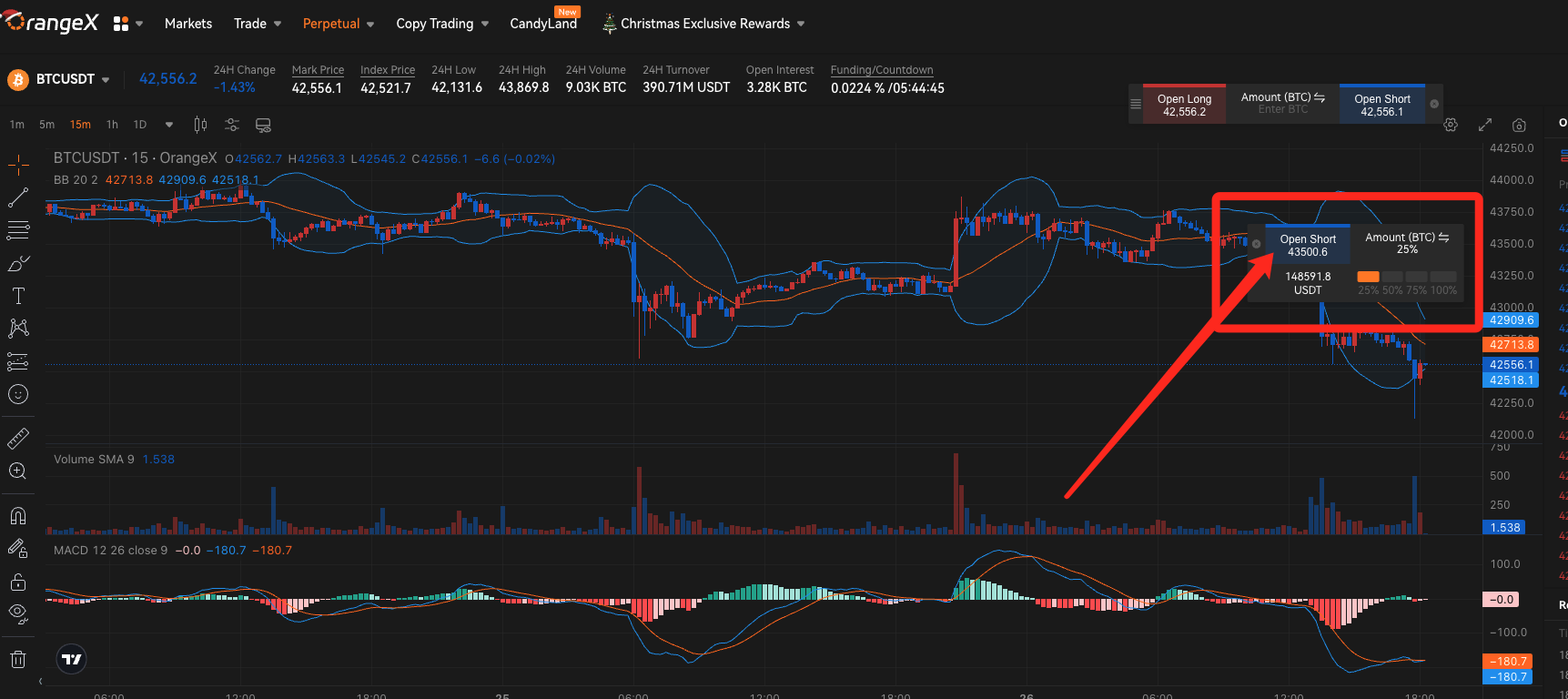Expand the BTCUSDT pair selector

[x=106, y=80]
